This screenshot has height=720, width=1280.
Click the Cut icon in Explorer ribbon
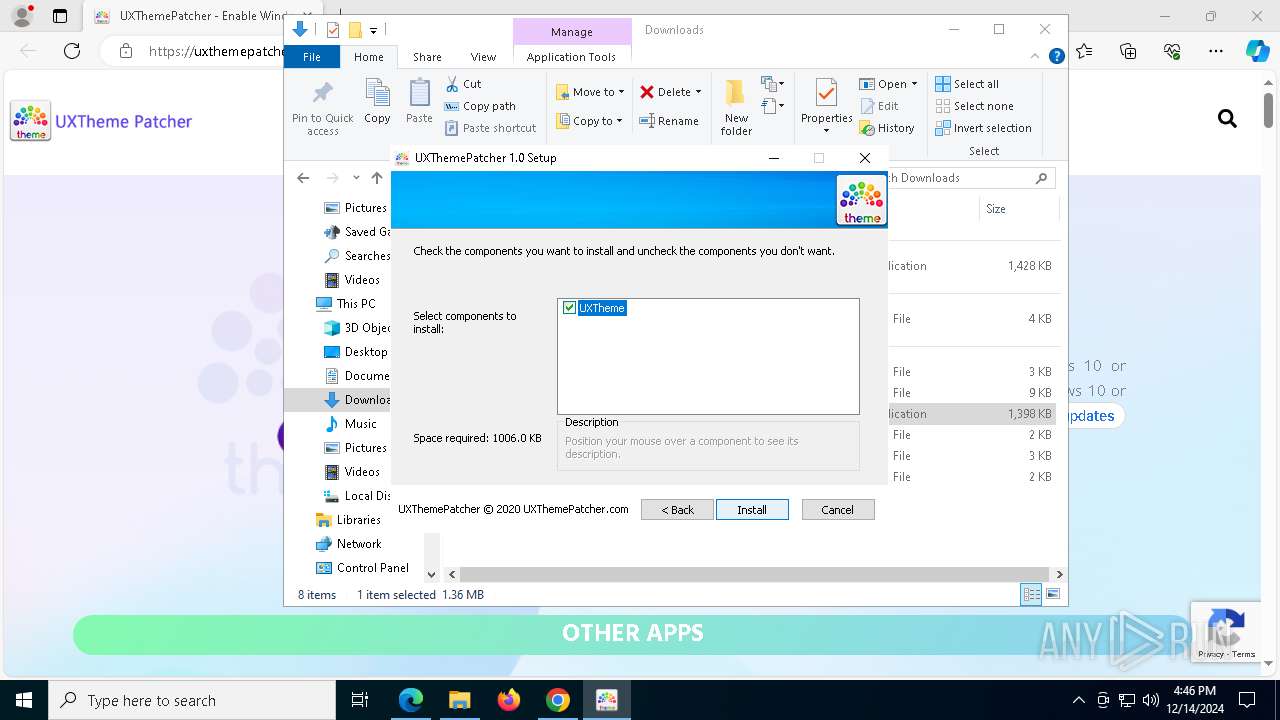(x=463, y=84)
